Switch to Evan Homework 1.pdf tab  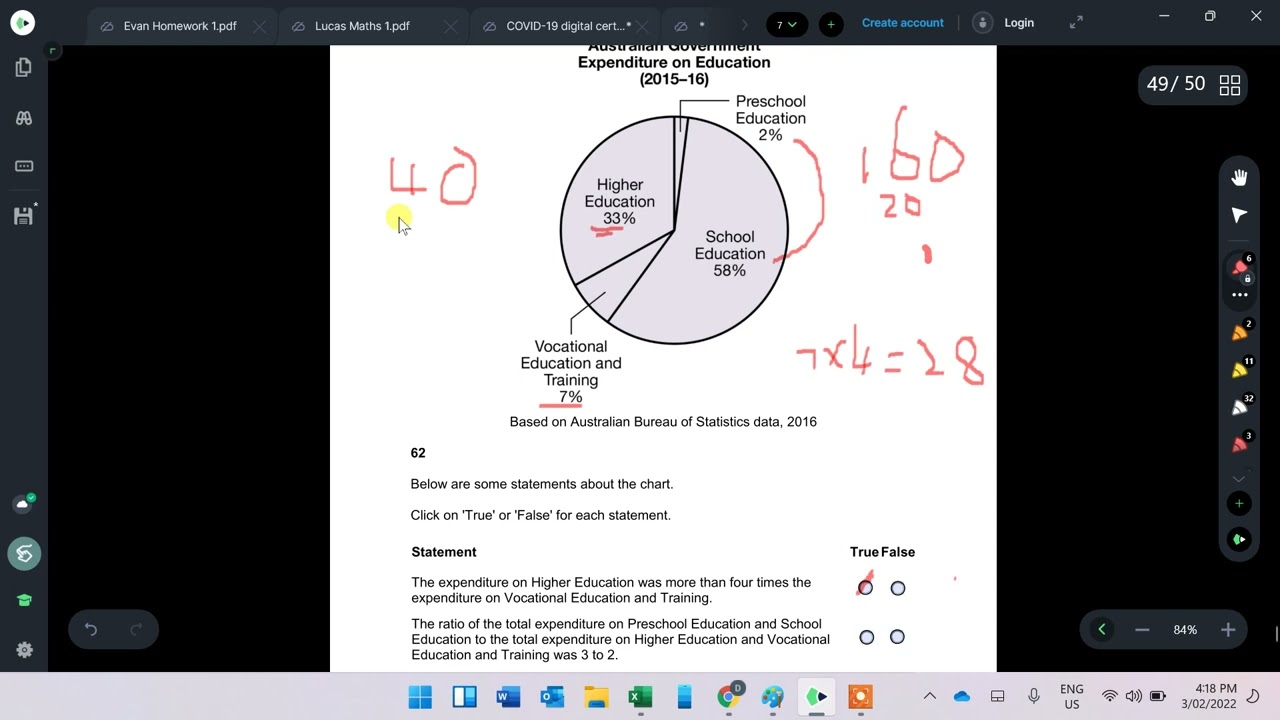(180, 26)
